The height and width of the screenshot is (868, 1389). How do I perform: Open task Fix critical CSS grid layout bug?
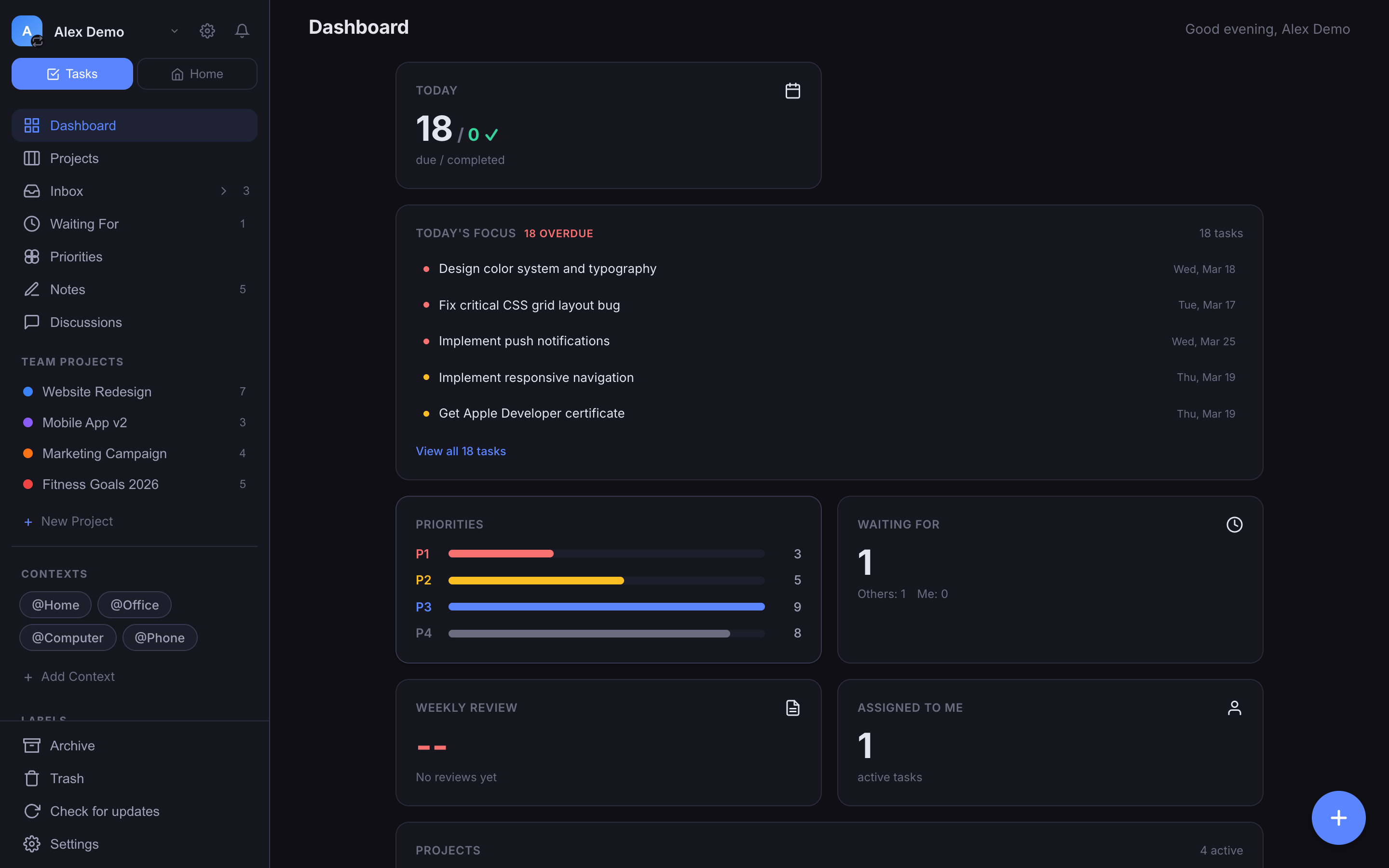(829, 305)
